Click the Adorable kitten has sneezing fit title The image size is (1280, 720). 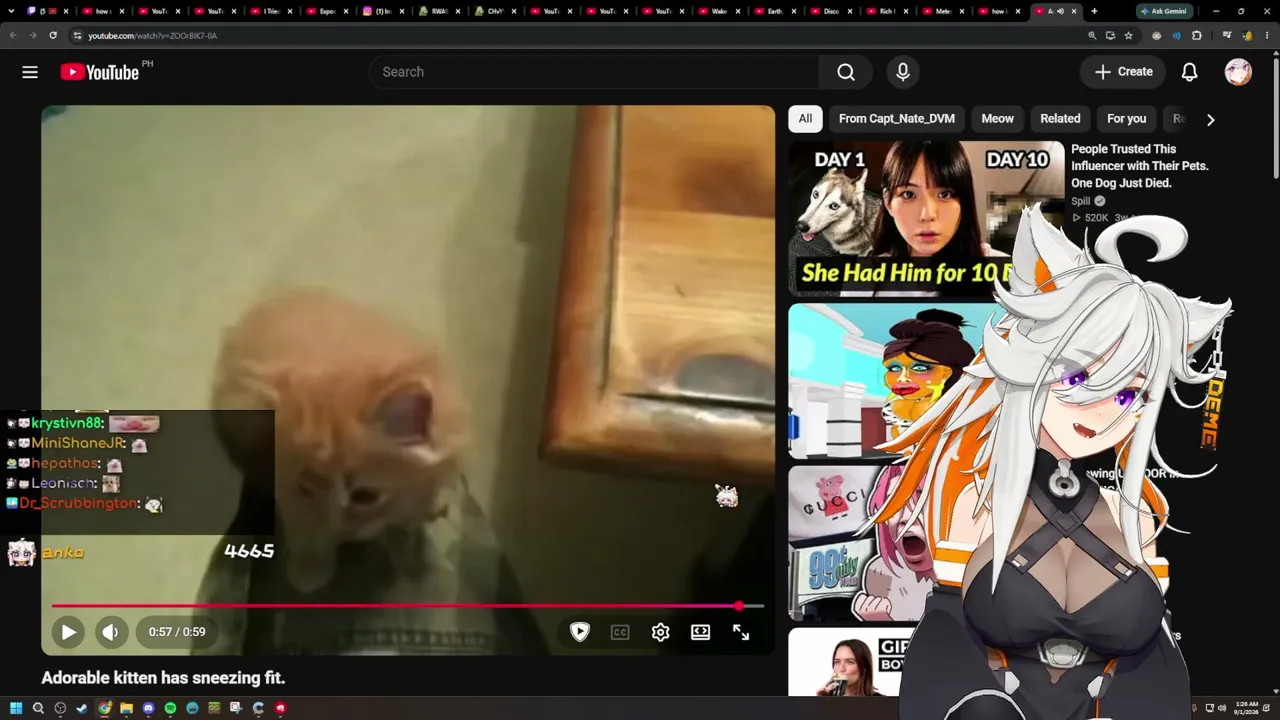click(163, 678)
